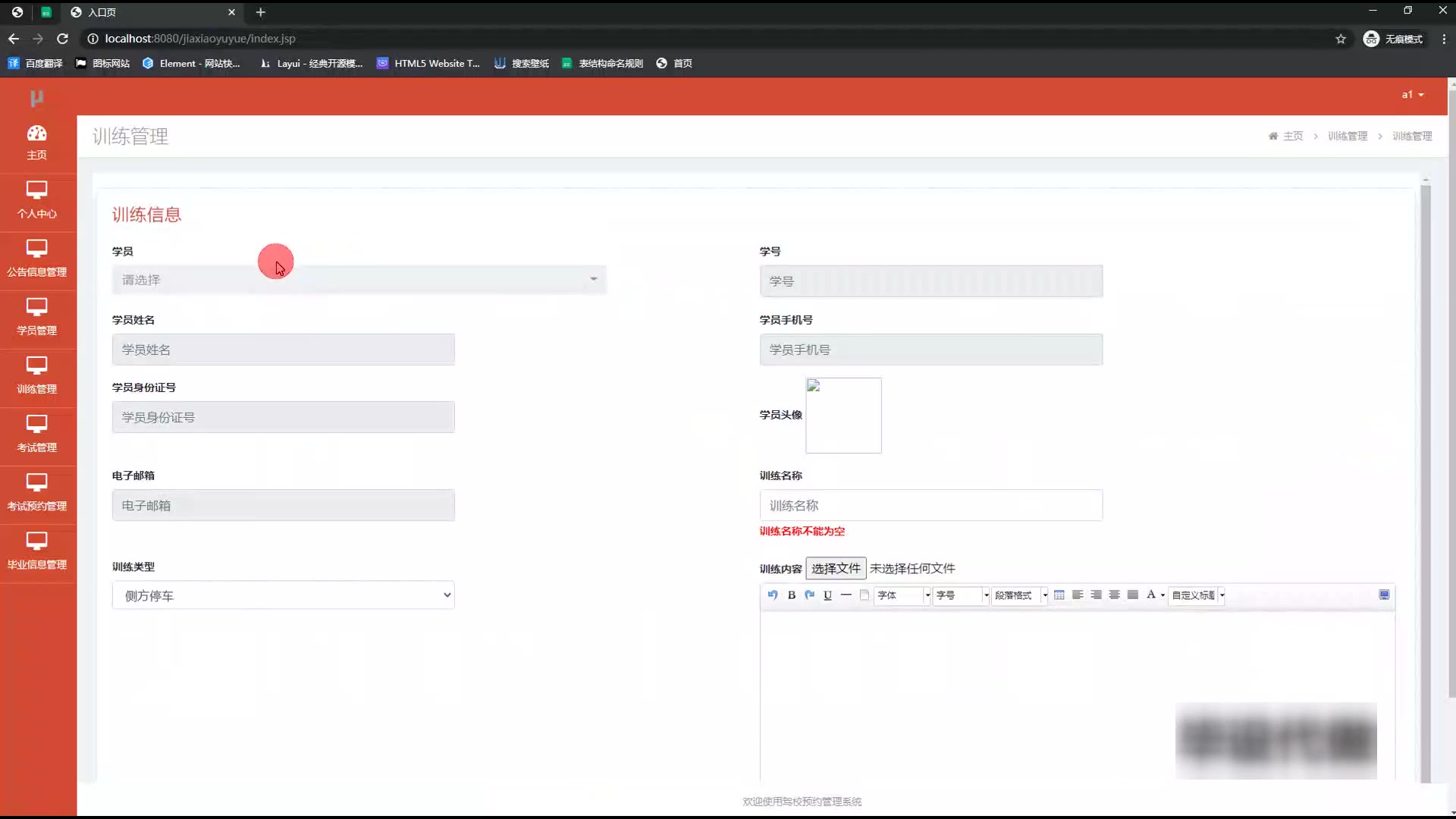Open the 表结构命名规则 bookmark

(x=602, y=64)
